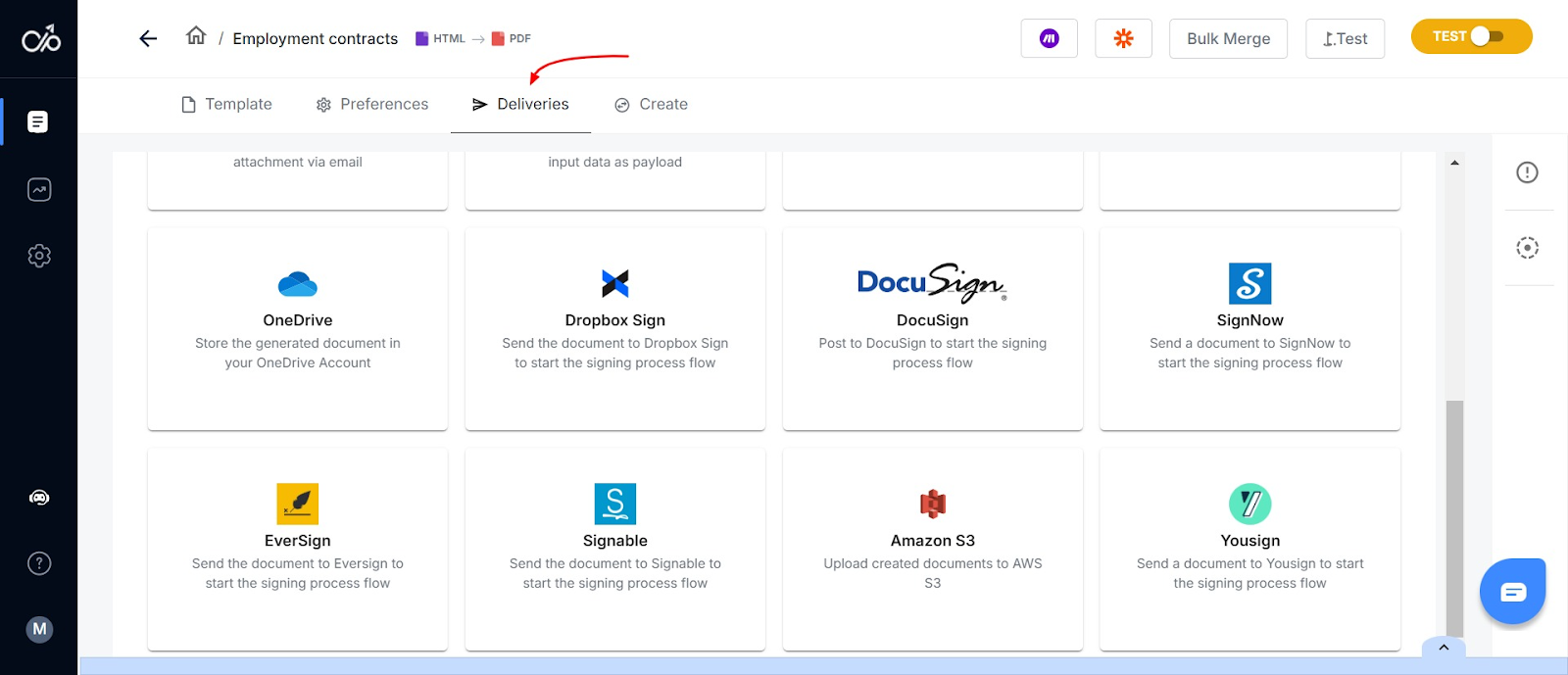Go back using the left arrow

click(148, 38)
